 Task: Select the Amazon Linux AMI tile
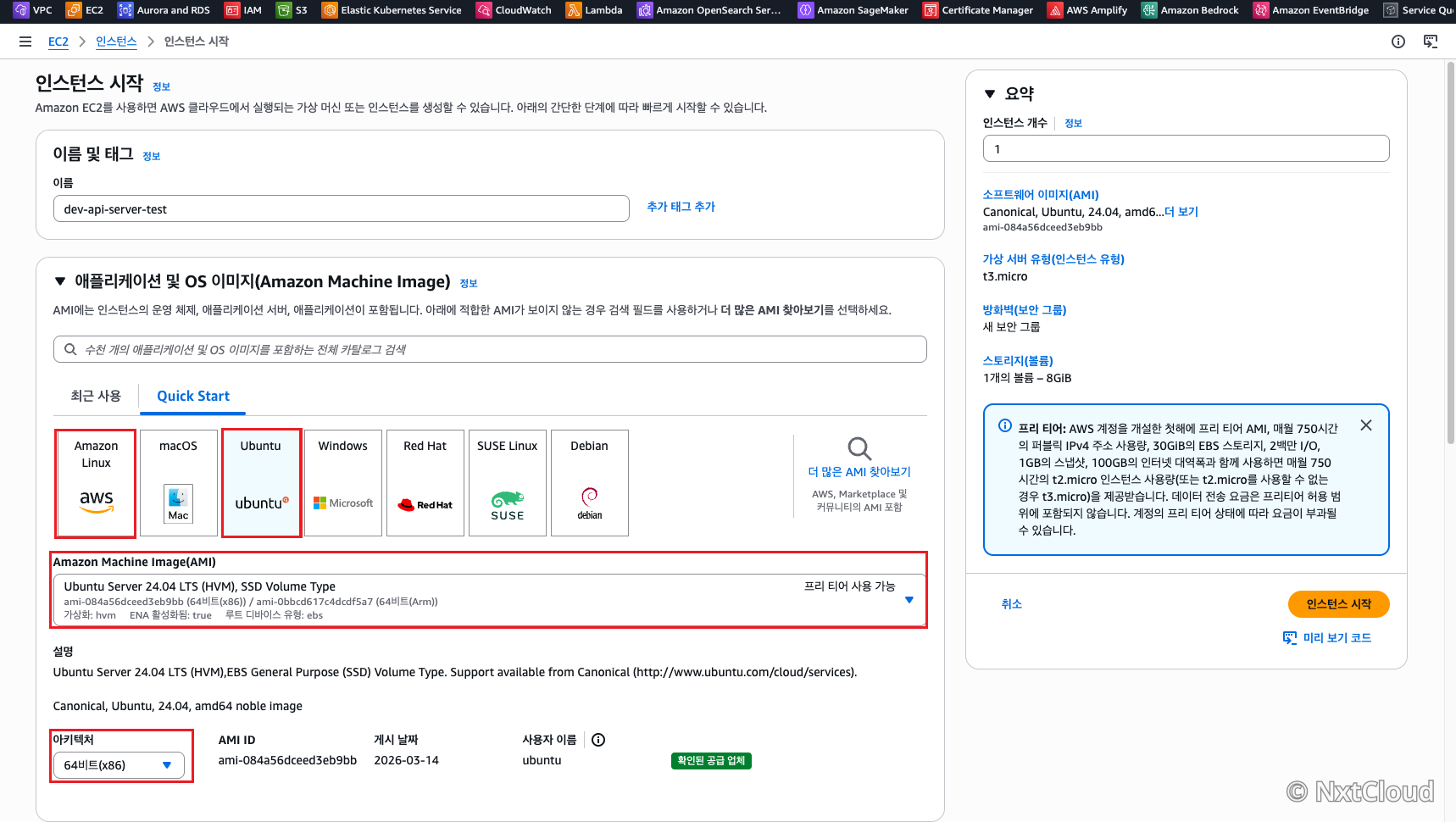96,483
